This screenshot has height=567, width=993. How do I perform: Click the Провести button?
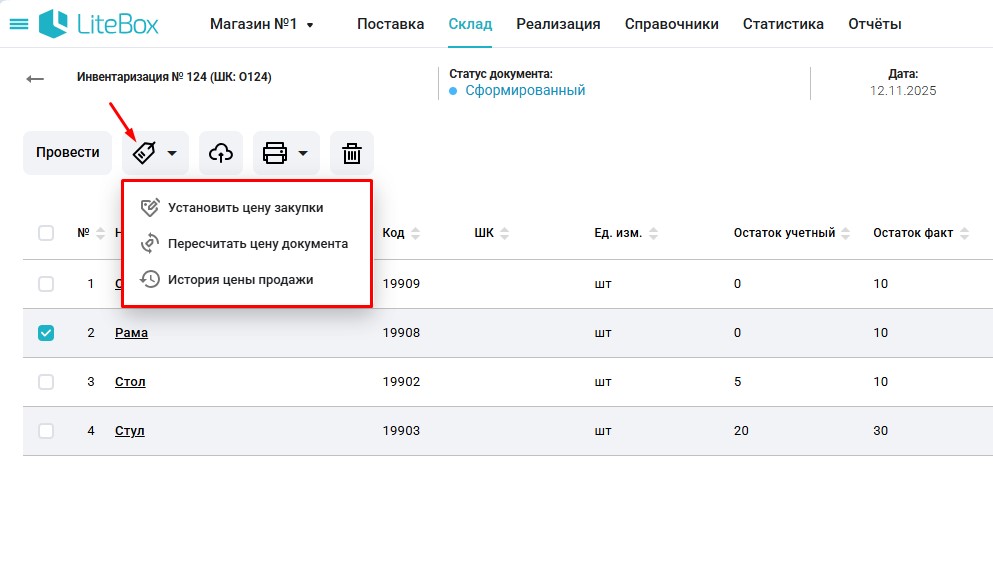(68, 153)
